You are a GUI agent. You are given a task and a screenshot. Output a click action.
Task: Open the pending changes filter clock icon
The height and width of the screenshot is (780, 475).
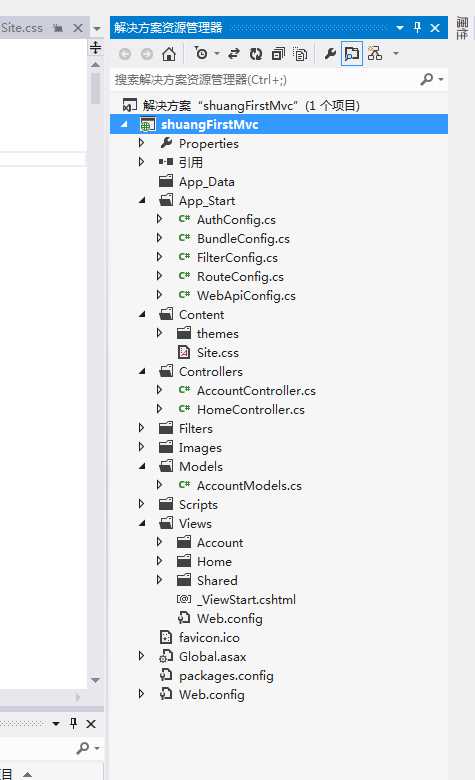point(201,53)
